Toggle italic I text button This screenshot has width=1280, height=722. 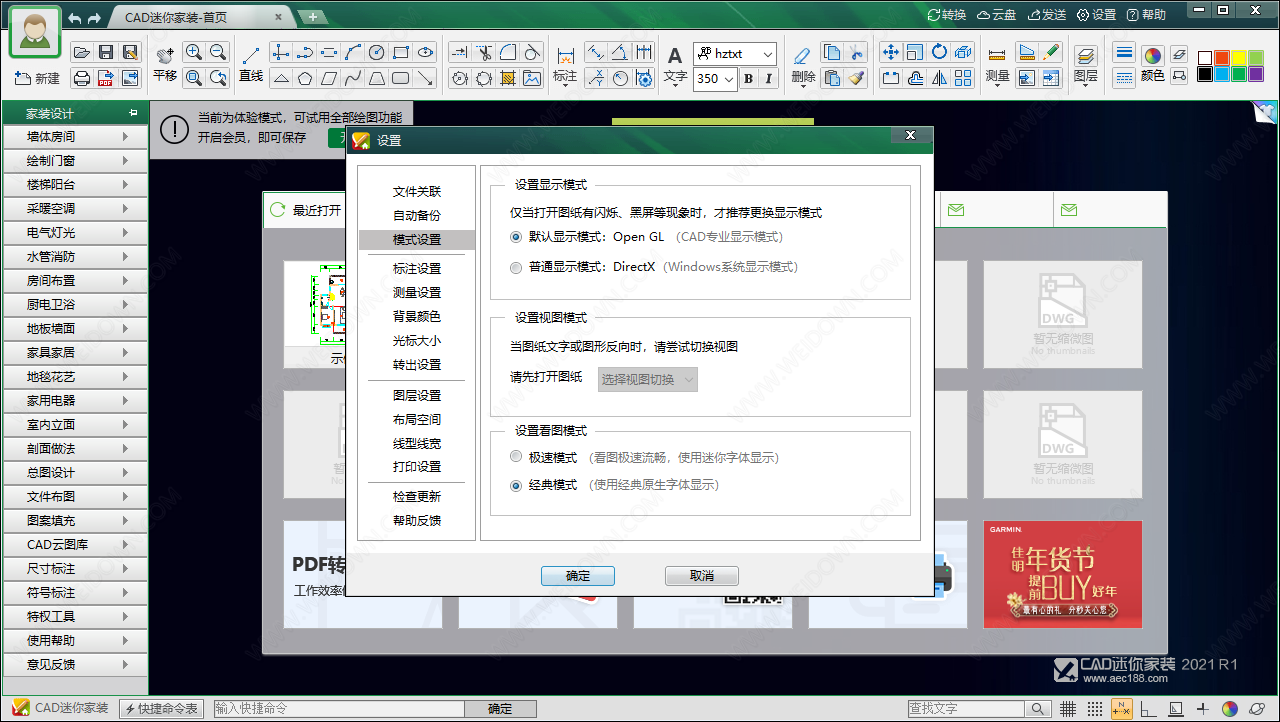pos(768,79)
